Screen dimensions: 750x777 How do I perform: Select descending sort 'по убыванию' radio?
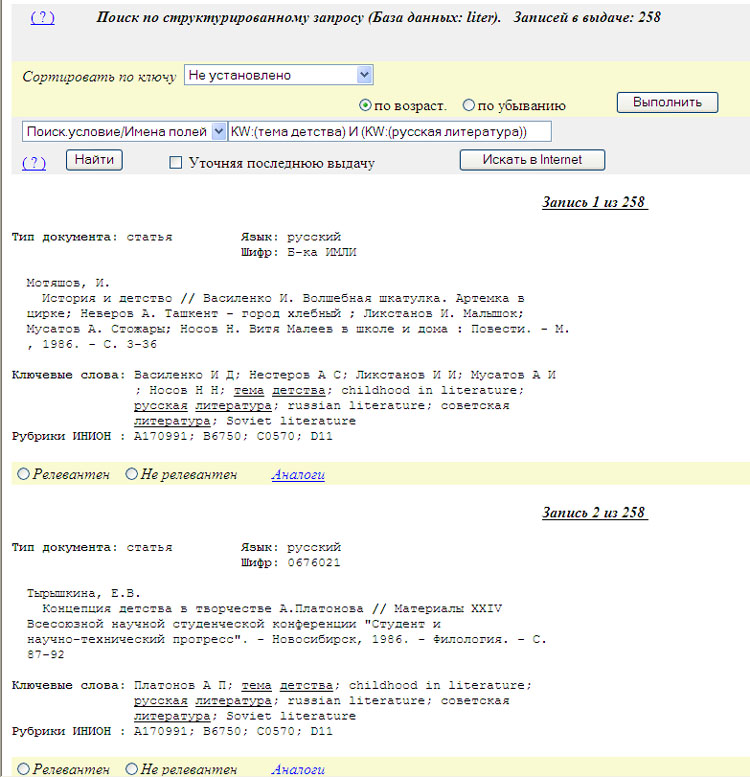[x=468, y=105]
